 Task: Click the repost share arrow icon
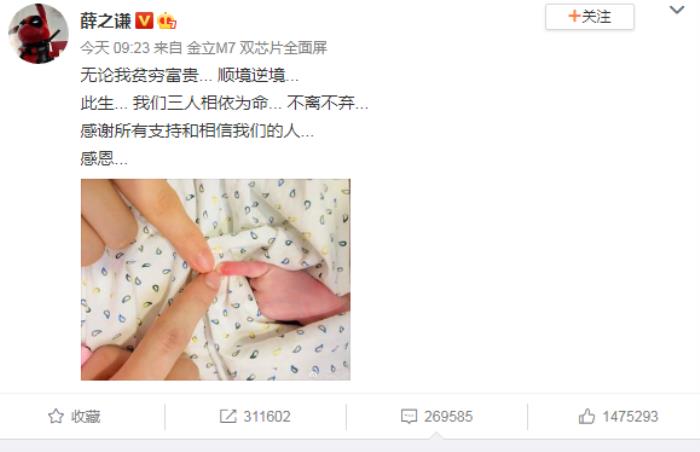coord(228,416)
